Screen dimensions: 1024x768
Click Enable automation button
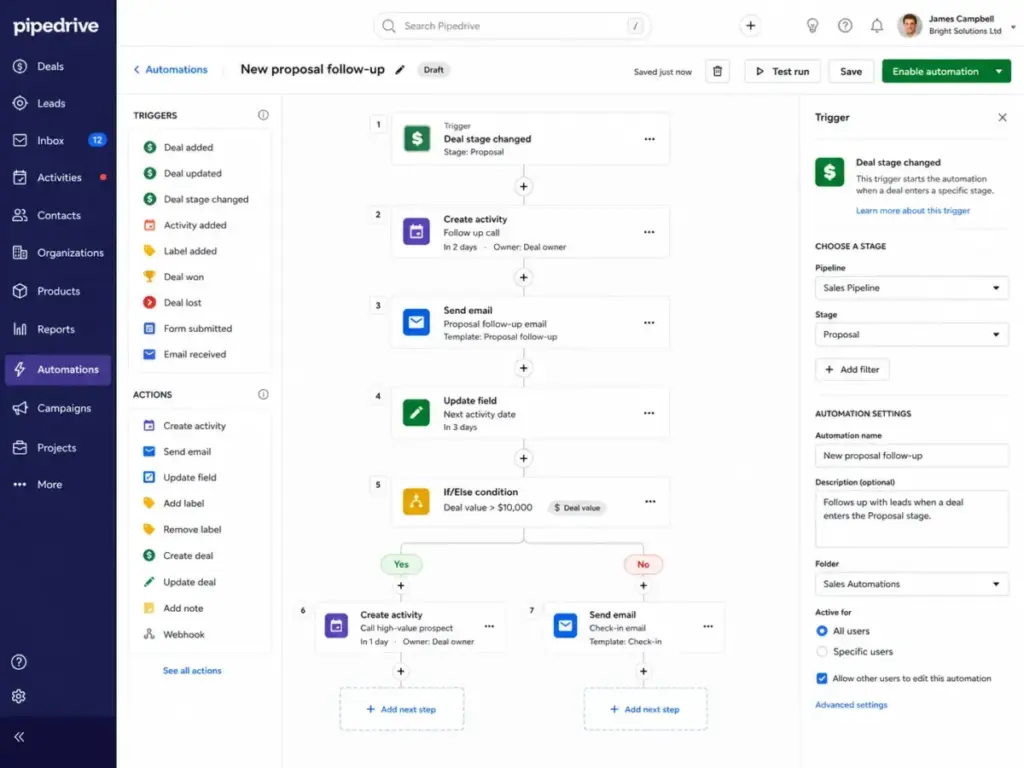point(935,71)
